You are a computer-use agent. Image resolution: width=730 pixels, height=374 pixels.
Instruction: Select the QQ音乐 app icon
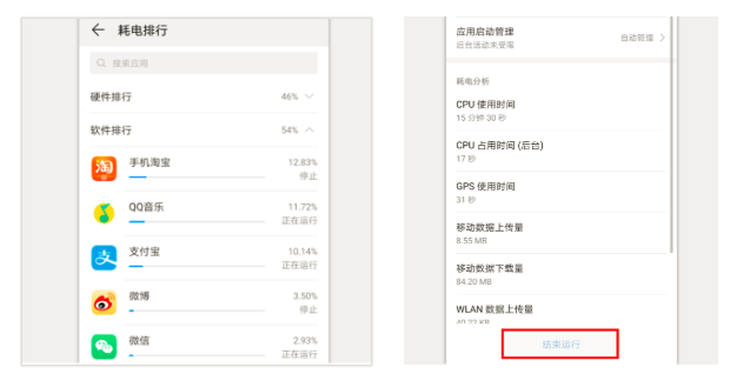(104, 213)
